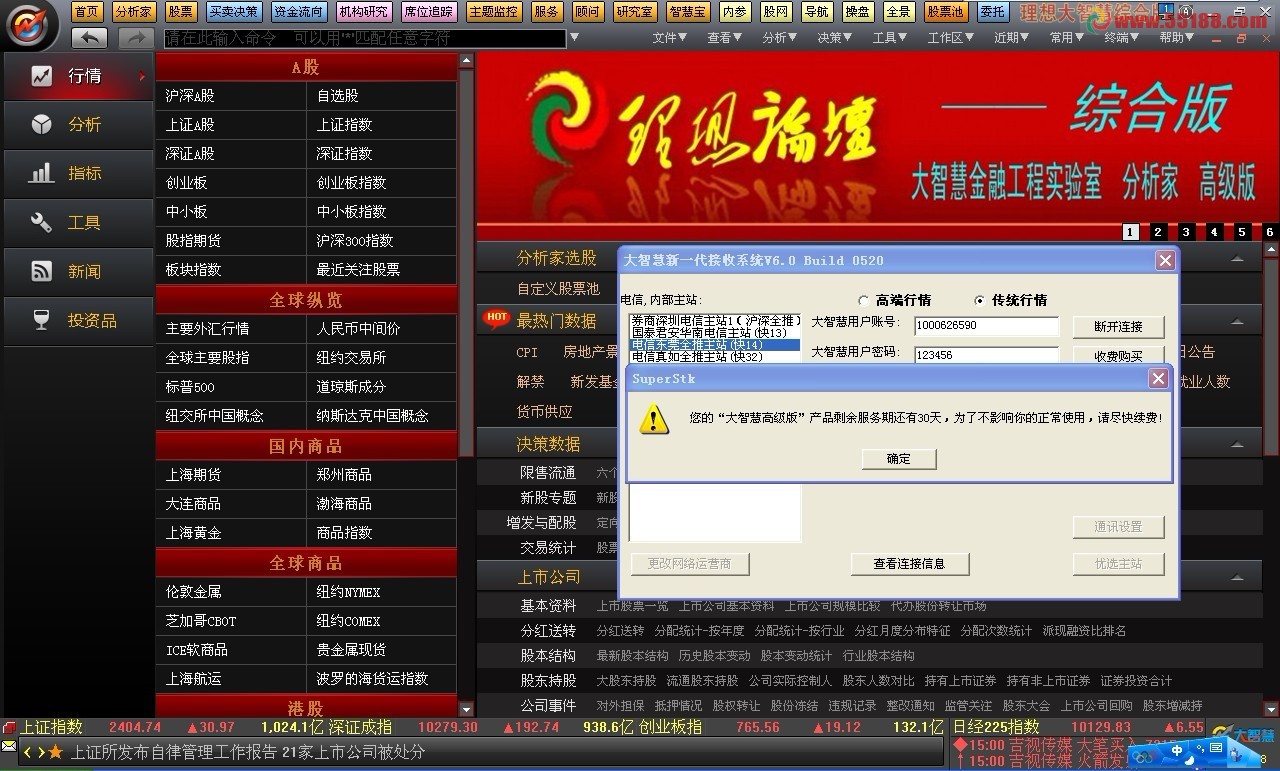
Task: Open the 伦敦金属 link
Action: point(193,592)
